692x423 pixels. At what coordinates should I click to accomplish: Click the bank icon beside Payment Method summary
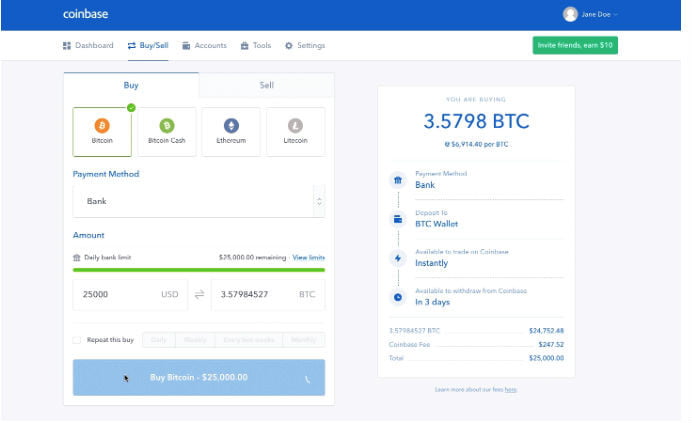pos(398,180)
